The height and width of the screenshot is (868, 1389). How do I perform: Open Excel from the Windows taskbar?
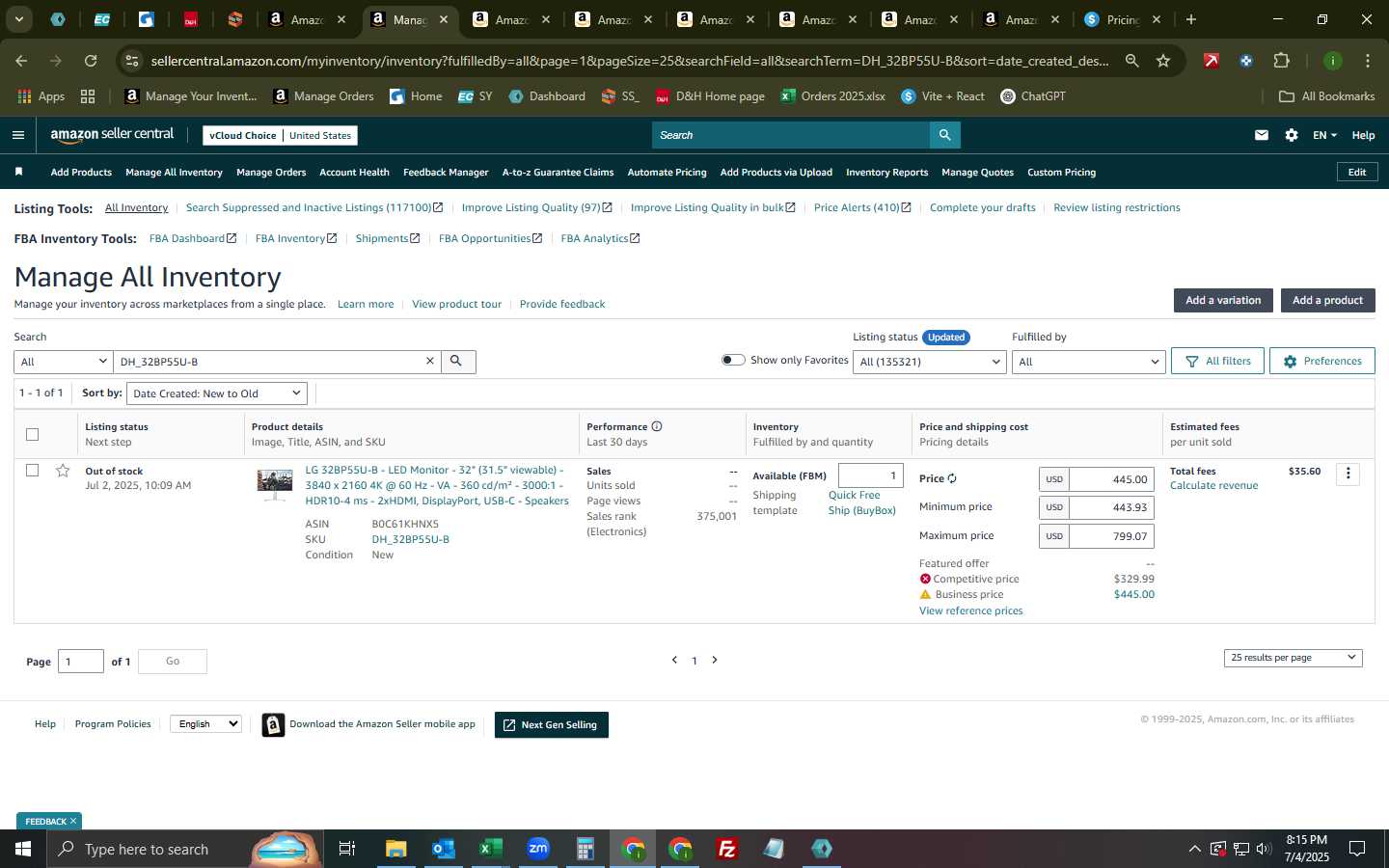(491, 849)
